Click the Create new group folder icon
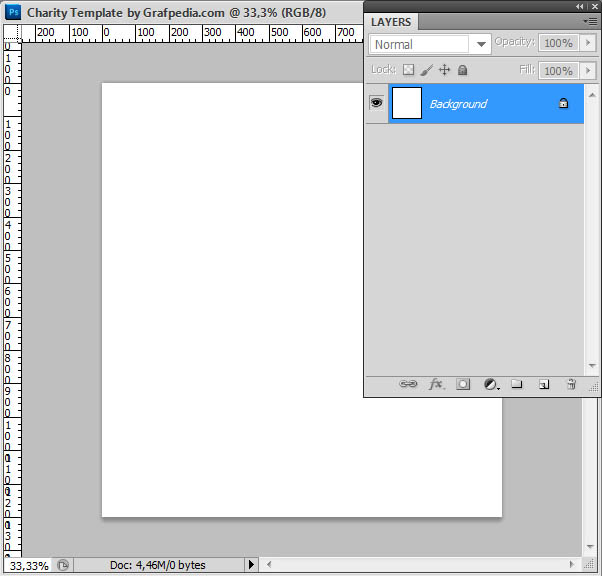The height and width of the screenshot is (576, 602). pyautogui.click(x=516, y=384)
